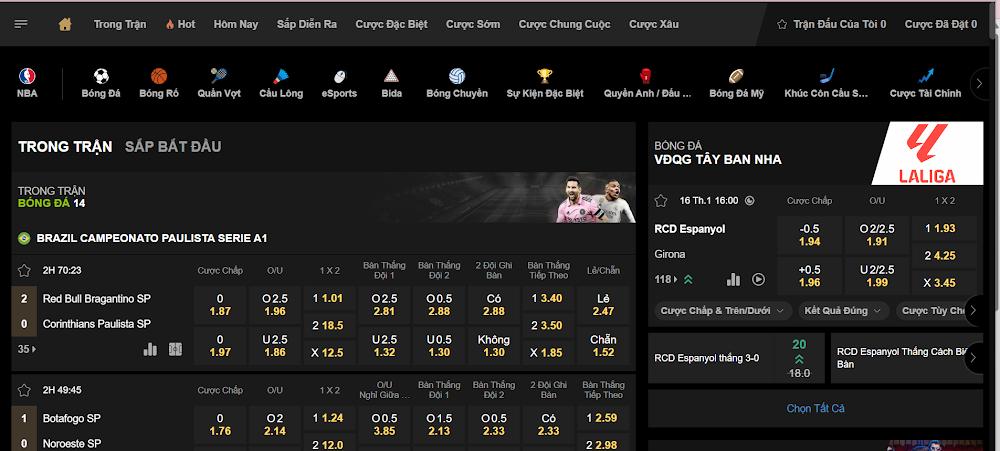The width and height of the screenshot is (1000, 451).
Task: Open statistics chart for Red Bull Bragantino match
Action: (151, 349)
